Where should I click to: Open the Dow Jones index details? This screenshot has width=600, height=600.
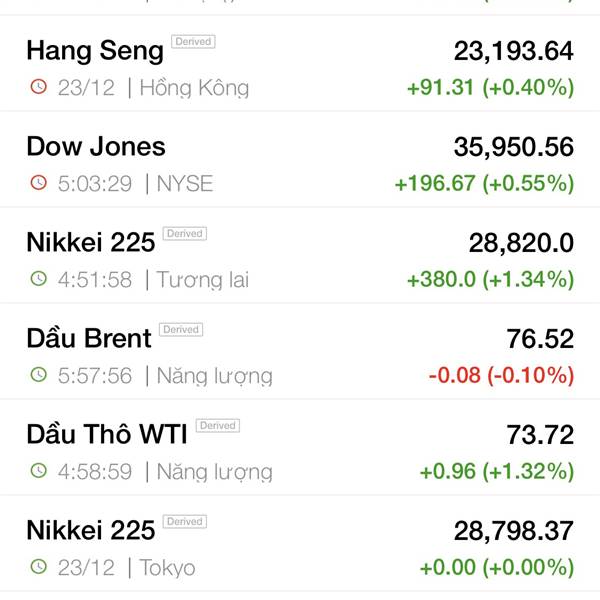[300, 160]
